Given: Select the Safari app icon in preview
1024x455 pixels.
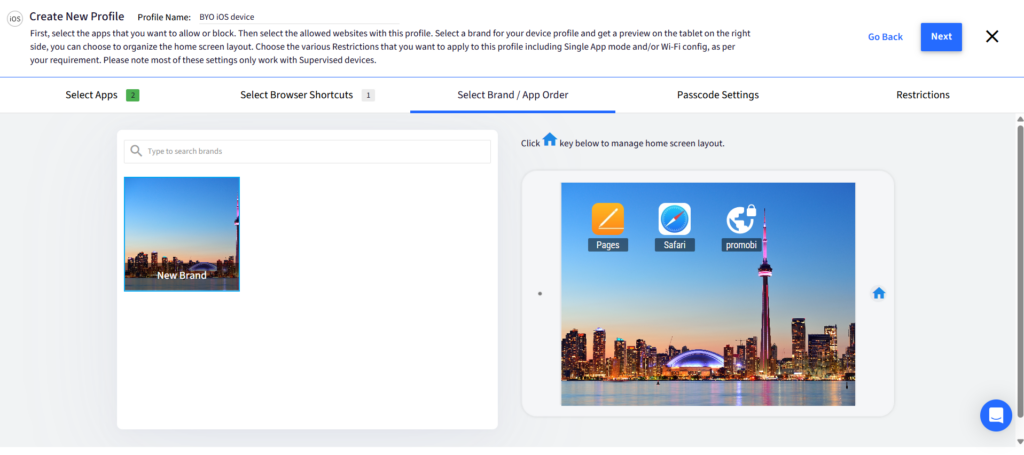Looking at the screenshot, I should pyautogui.click(x=674, y=218).
